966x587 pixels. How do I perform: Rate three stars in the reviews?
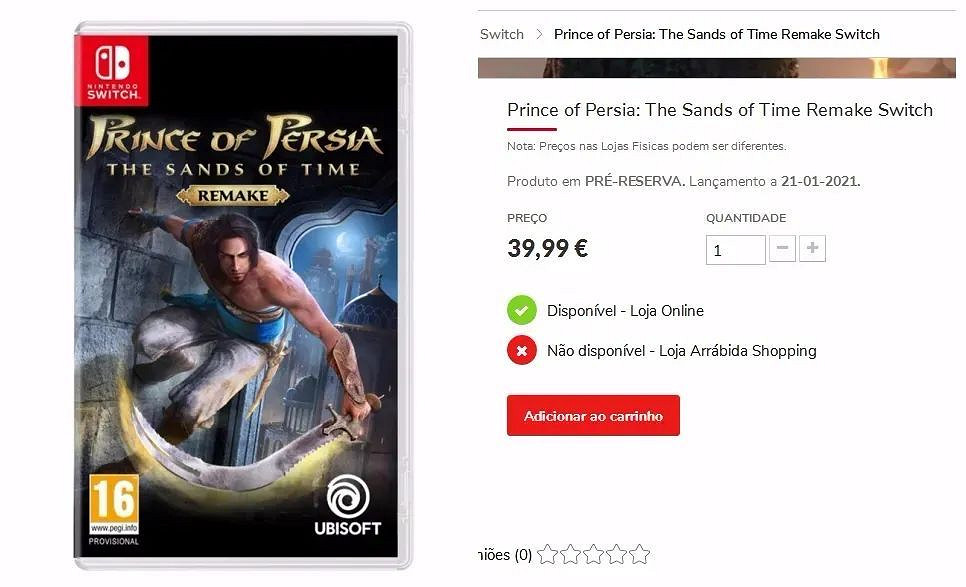point(594,554)
